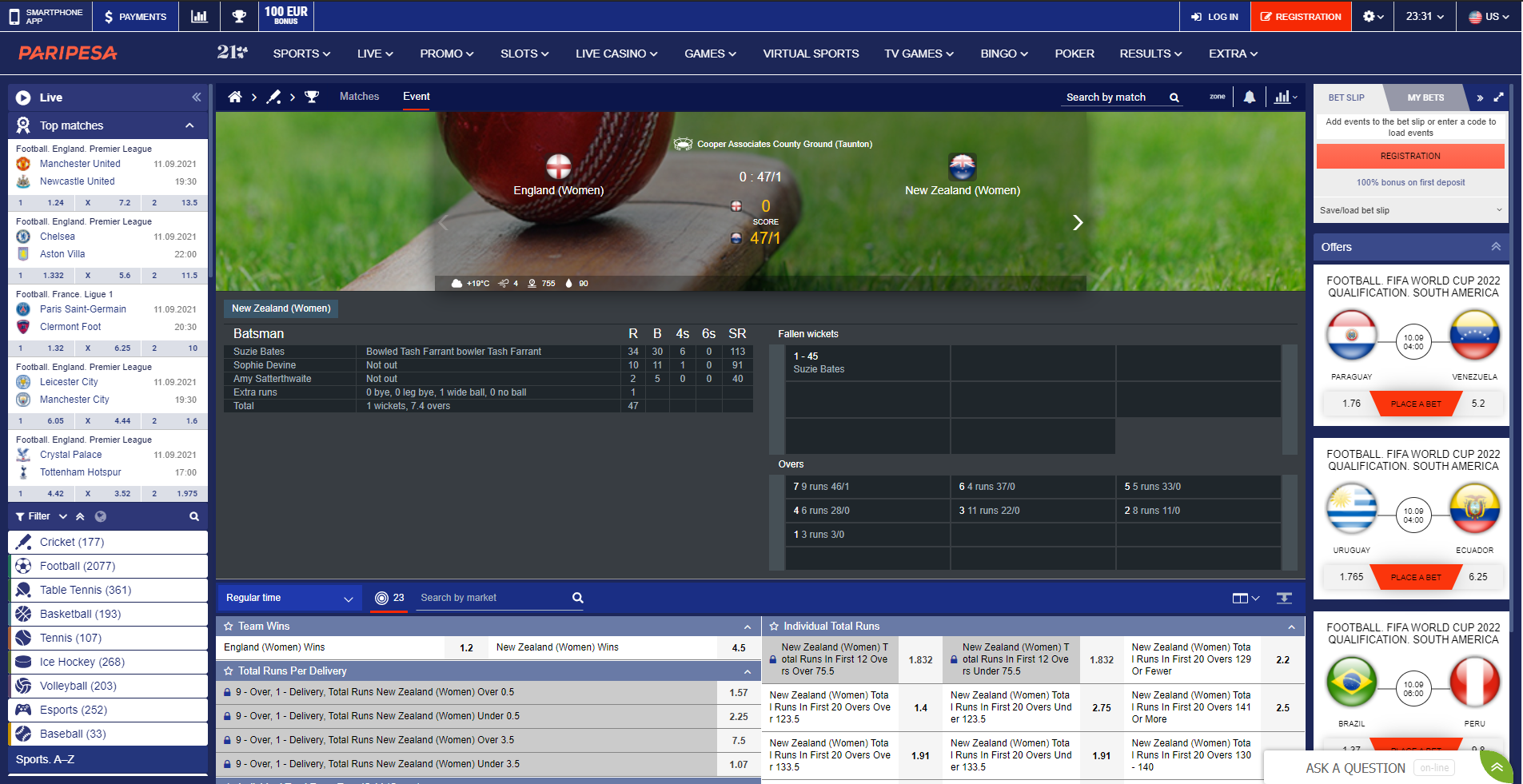Click the trophy breadcrumb icon

click(312, 97)
